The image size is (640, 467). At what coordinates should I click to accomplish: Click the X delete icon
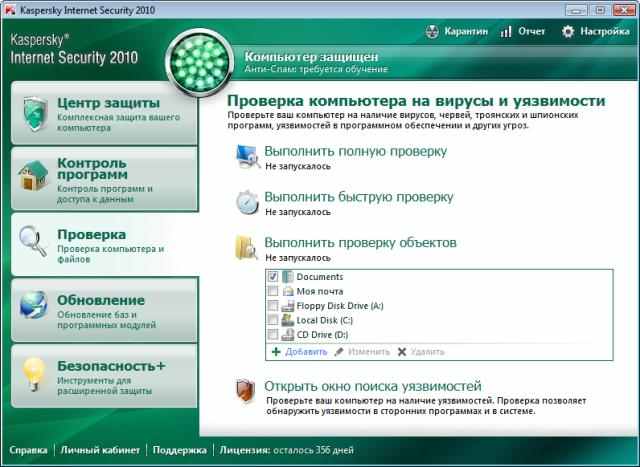point(402,351)
